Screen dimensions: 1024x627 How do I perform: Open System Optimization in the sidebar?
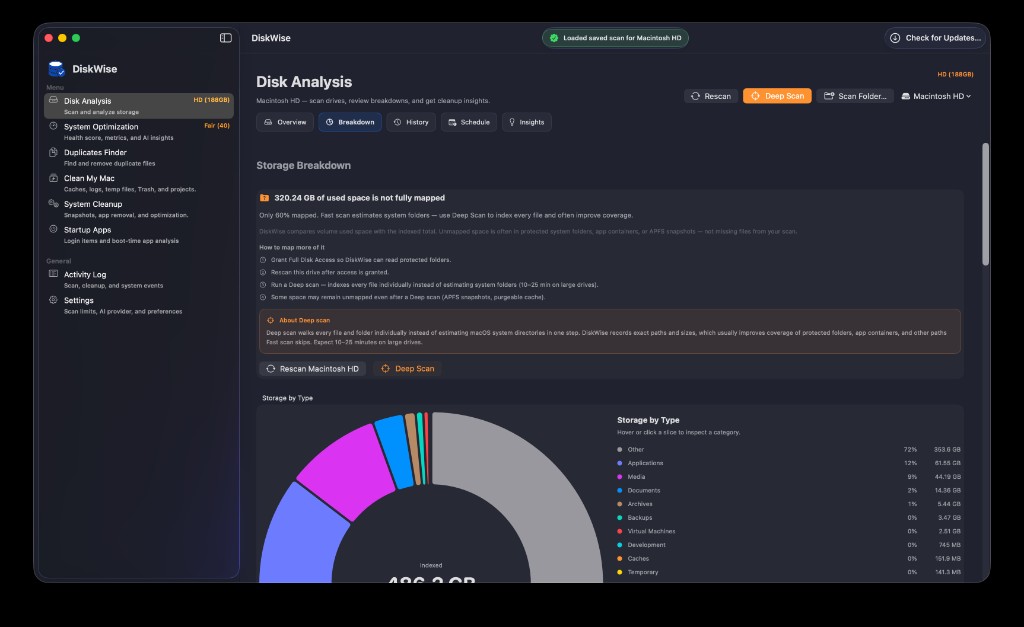138,131
